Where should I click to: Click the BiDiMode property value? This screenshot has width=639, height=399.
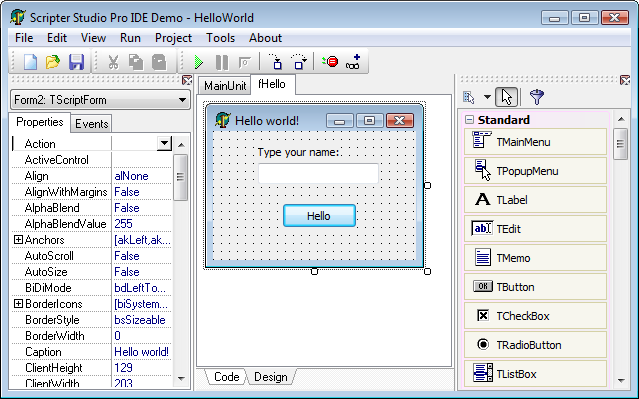[140, 288]
